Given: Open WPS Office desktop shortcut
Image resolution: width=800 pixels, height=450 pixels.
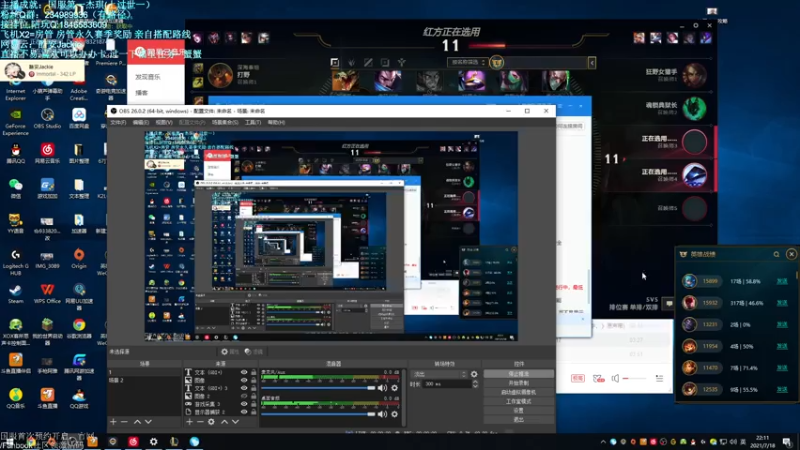Looking at the screenshot, I should coord(47,294).
